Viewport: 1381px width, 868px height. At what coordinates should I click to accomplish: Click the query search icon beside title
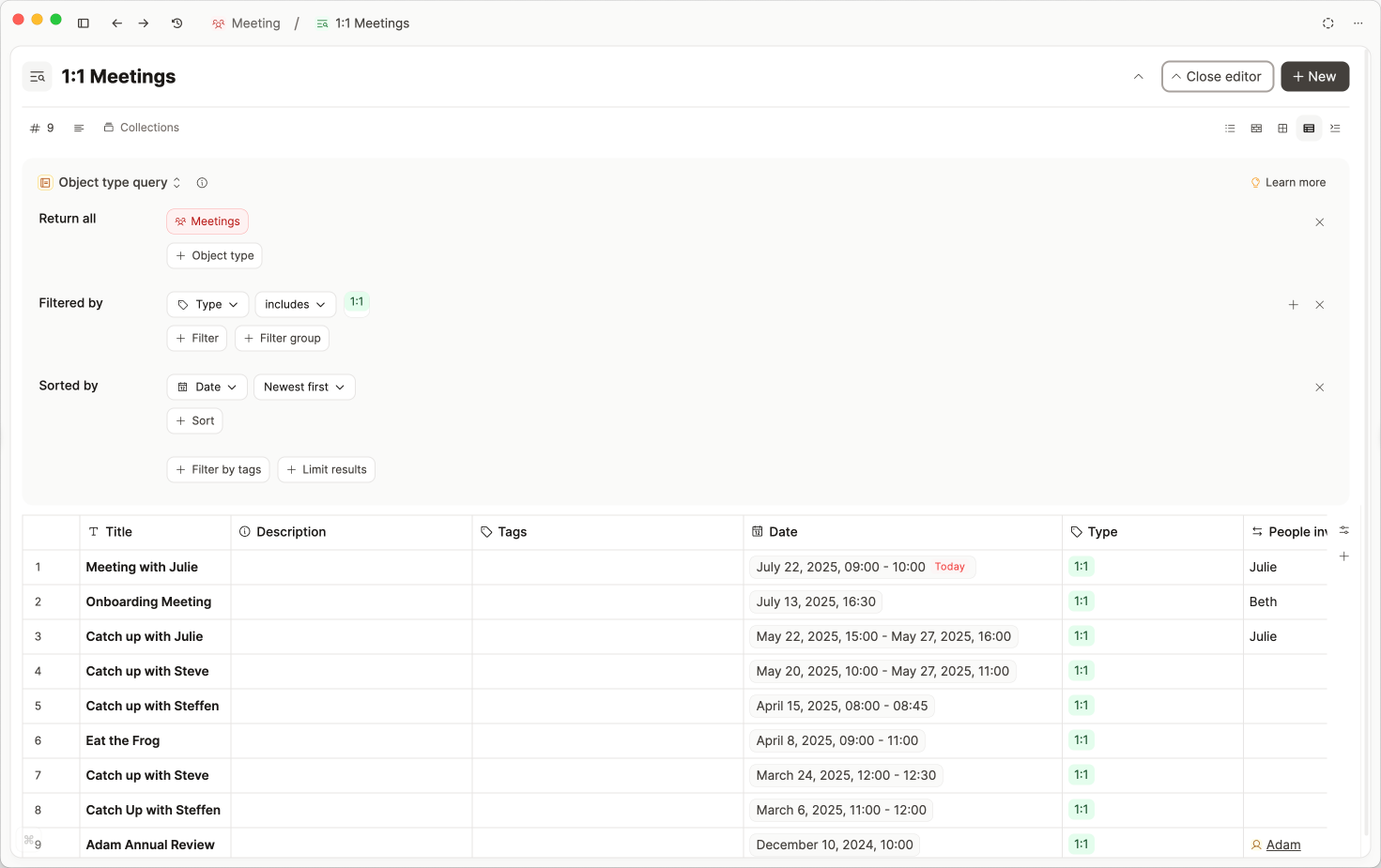38,77
